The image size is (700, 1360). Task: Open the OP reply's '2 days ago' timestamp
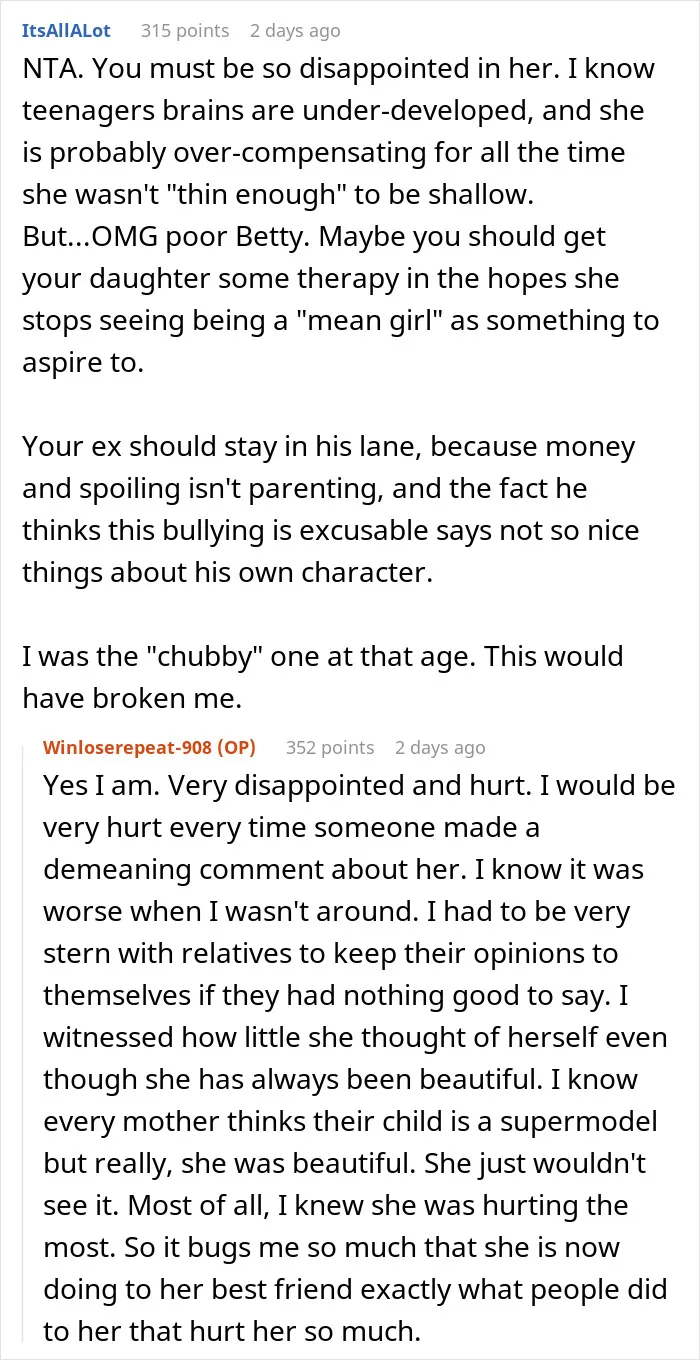[440, 747]
